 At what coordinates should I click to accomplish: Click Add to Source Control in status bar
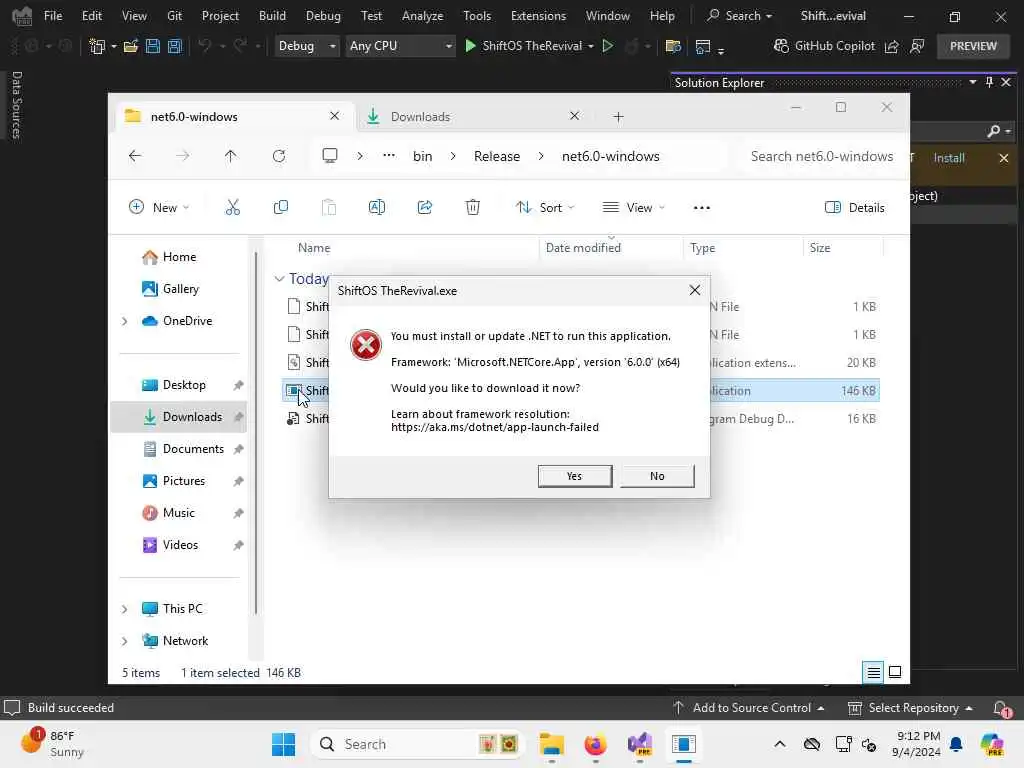point(748,708)
